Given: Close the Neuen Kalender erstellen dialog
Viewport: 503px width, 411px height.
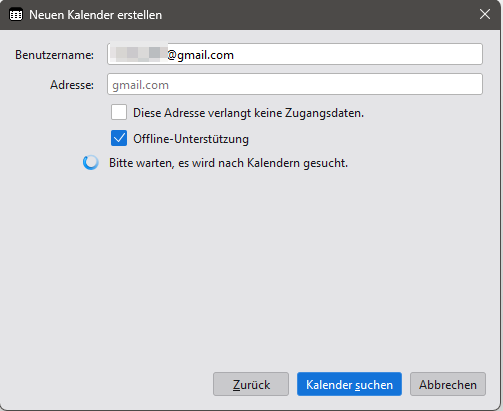Looking at the screenshot, I should tap(485, 14).
